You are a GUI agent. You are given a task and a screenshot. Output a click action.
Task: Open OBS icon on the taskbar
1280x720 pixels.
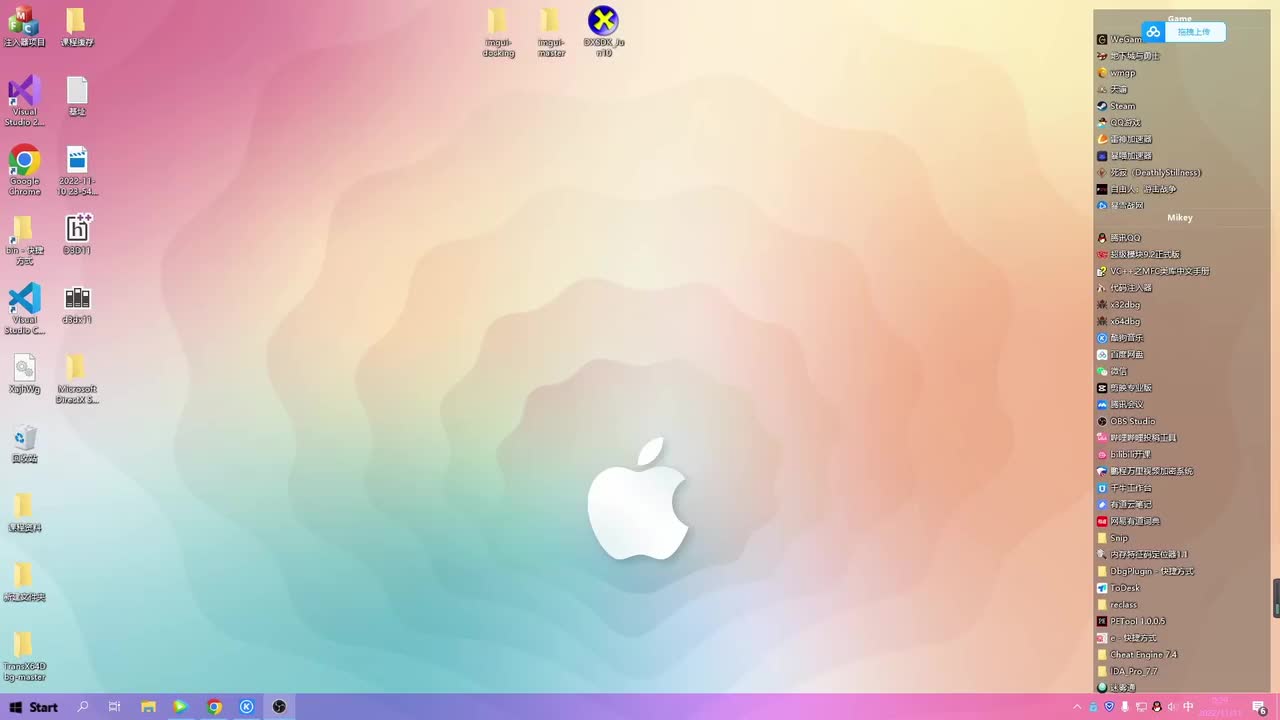coord(279,707)
